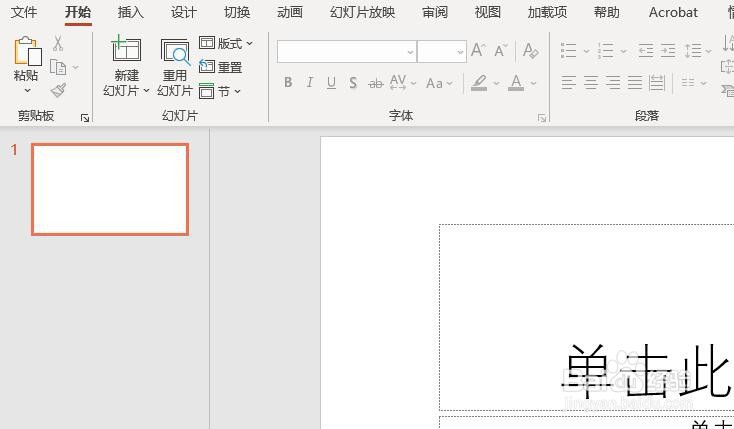Open the clipboard pane launcher
734x429 pixels.
[x=85, y=118]
